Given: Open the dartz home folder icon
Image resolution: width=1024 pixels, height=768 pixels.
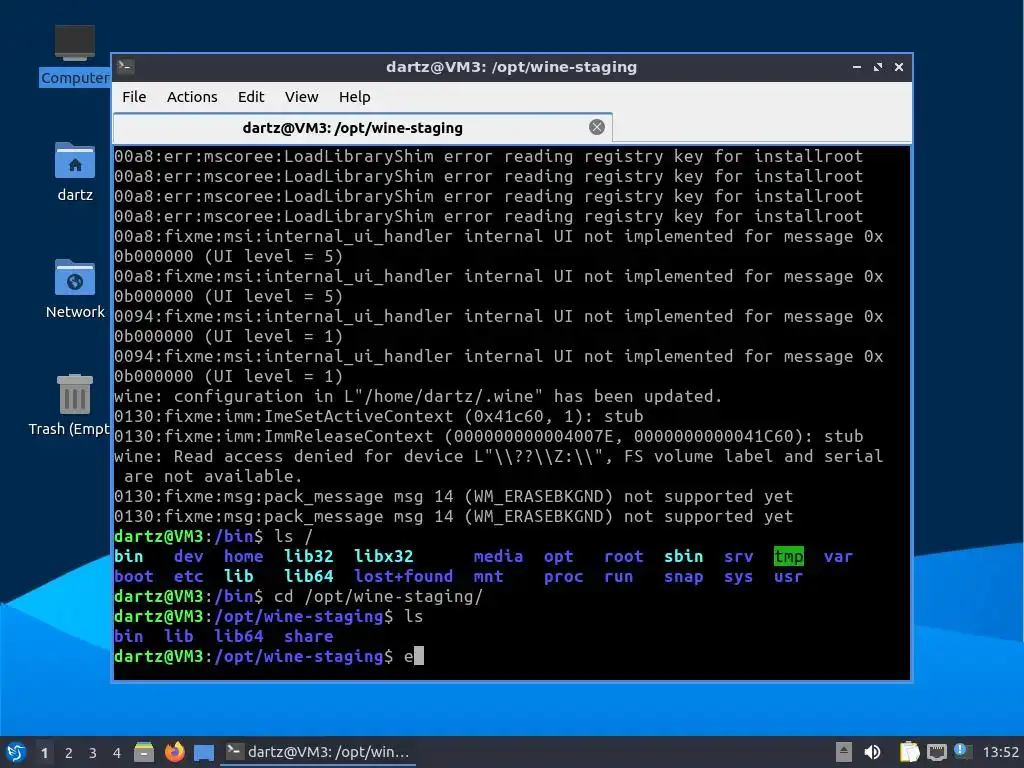Looking at the screenshot, I should click(x=74, y=172).
